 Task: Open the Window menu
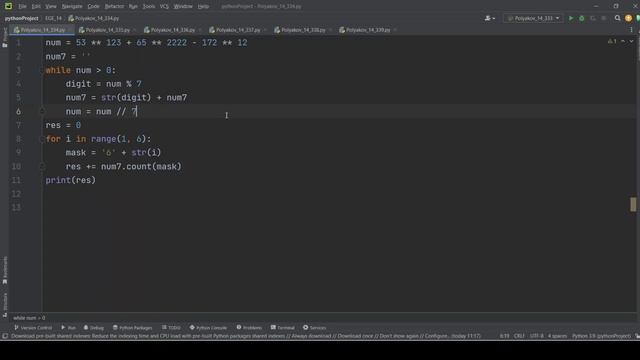tap(183, 6)
